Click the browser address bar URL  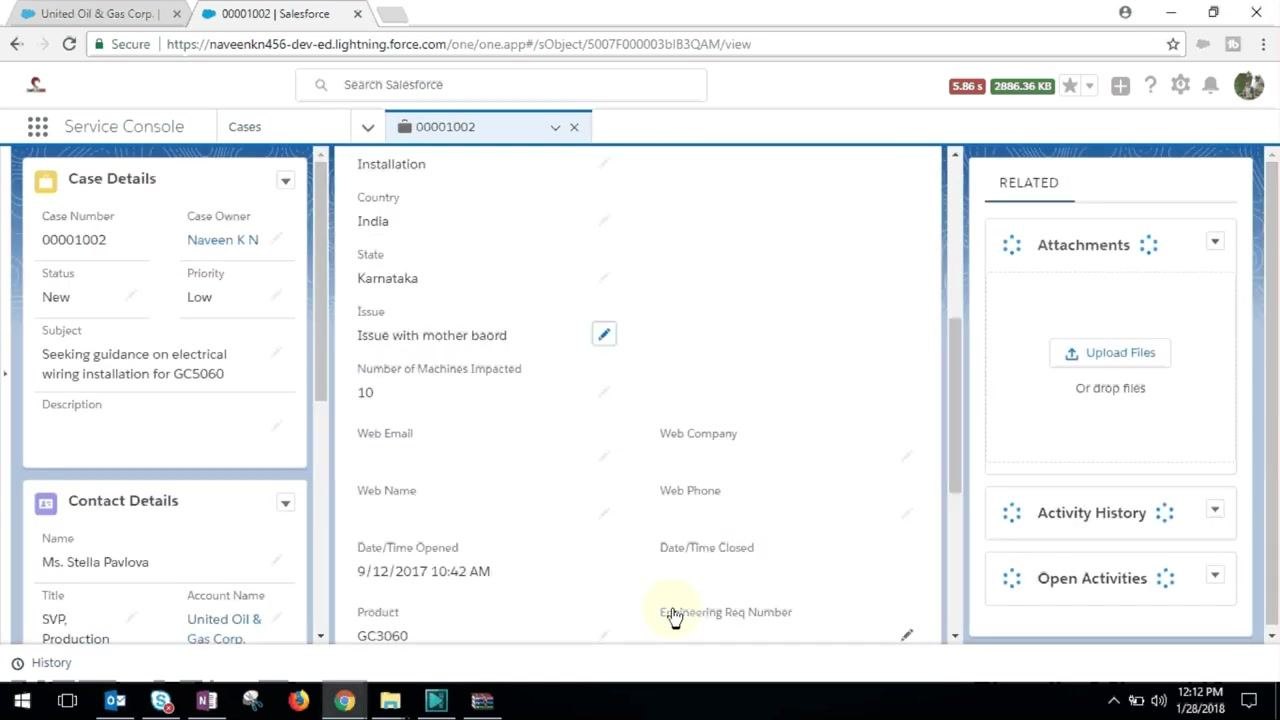pyautogui.click(x=458, y=44)
